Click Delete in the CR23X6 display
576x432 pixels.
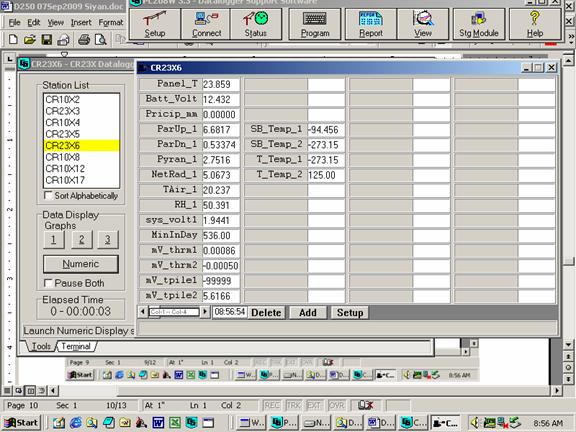click(266, 313)
